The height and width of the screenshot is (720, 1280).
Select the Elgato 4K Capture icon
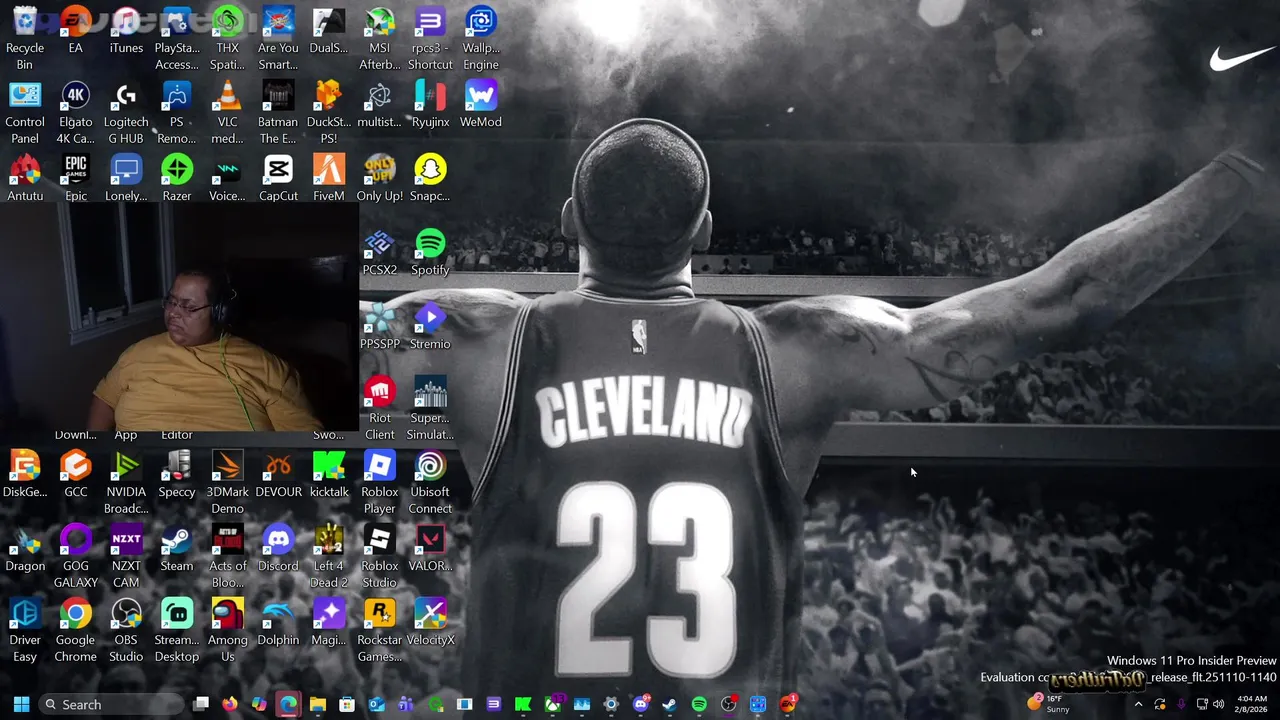pyautogui.click(x=76, y=112)
